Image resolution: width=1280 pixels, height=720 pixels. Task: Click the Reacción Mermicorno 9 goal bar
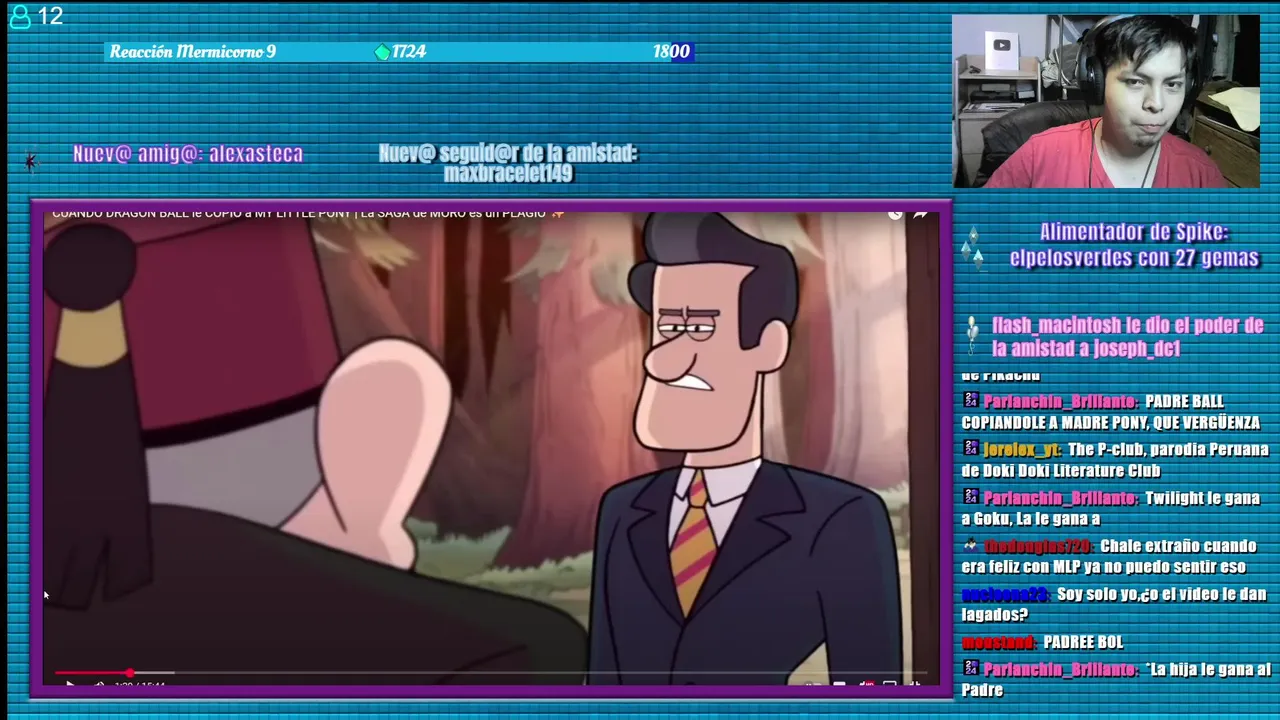click(399, 52)
